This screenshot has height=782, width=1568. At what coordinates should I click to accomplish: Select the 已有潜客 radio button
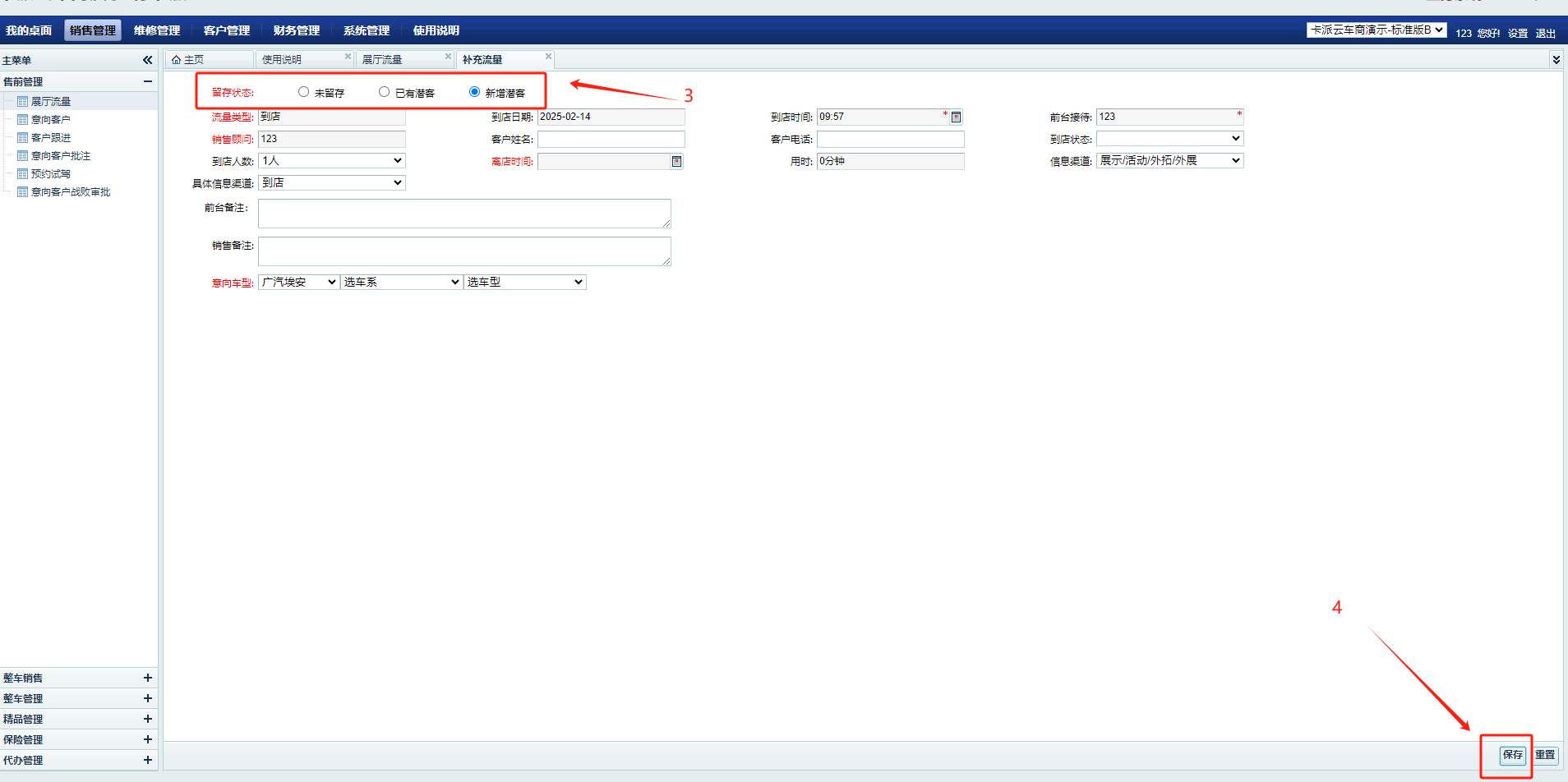384,92
